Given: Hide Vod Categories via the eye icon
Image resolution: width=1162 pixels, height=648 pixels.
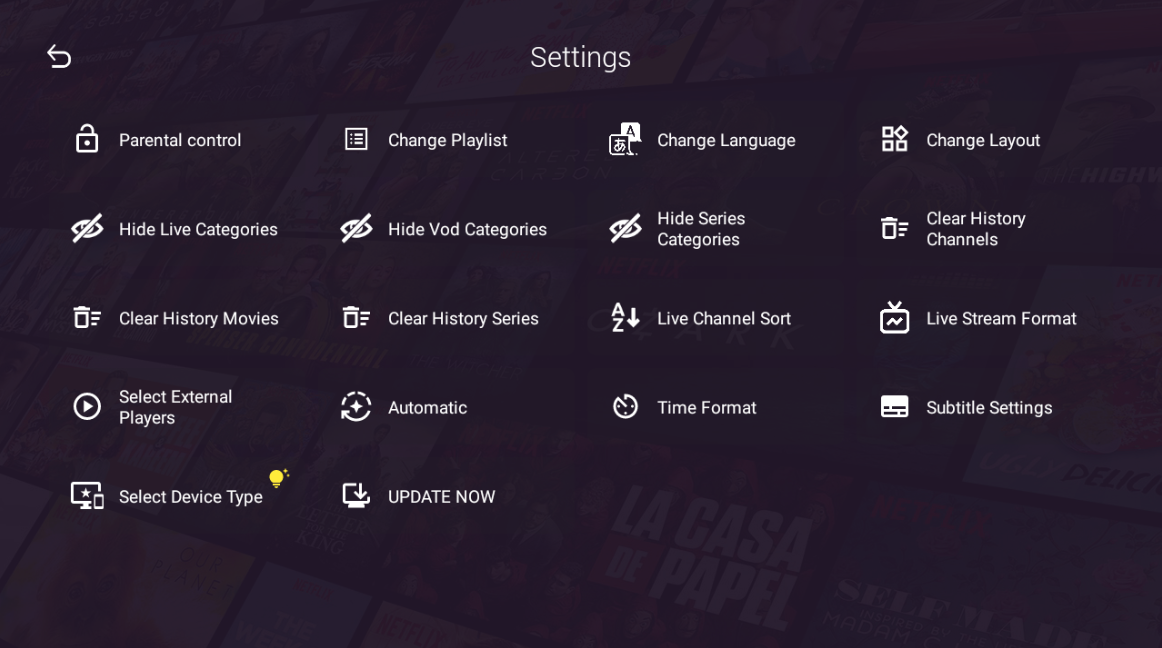Looking at the screenshot, I should pyautogui.click(x=356, y=228).
